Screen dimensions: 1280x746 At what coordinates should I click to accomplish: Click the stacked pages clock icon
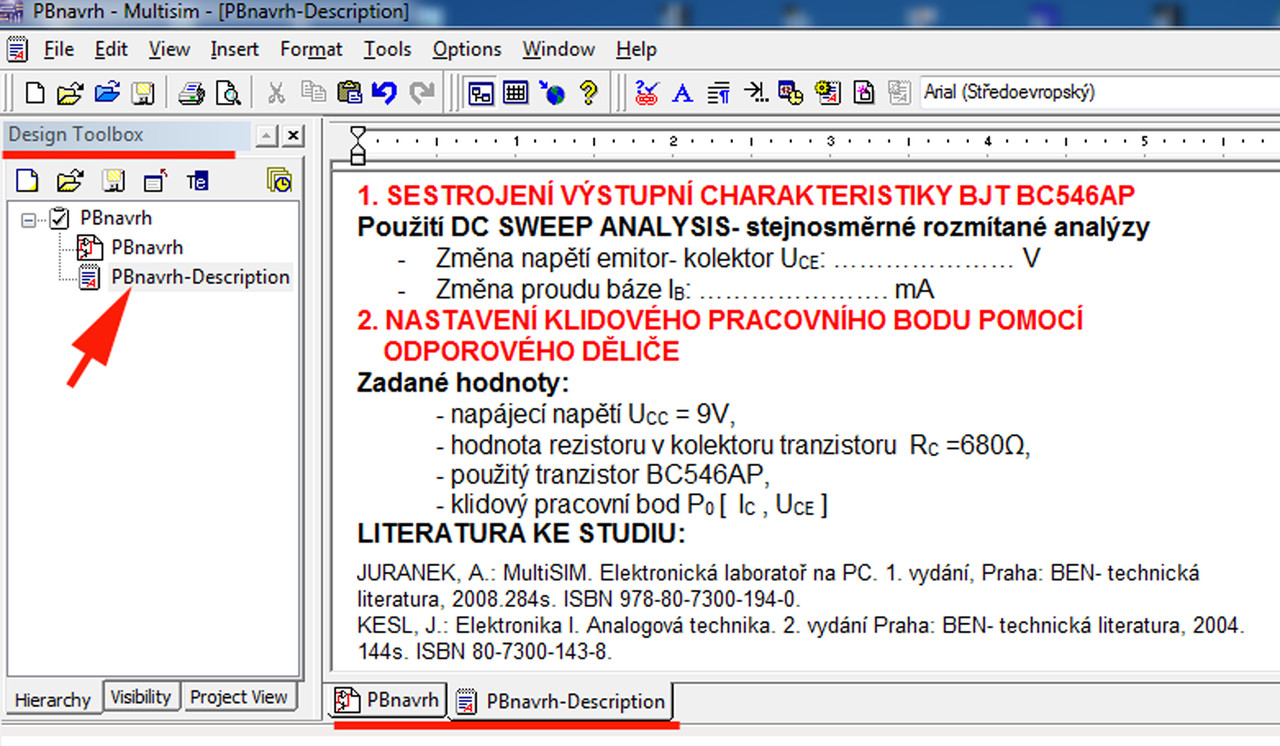click(x=279, y=181)
